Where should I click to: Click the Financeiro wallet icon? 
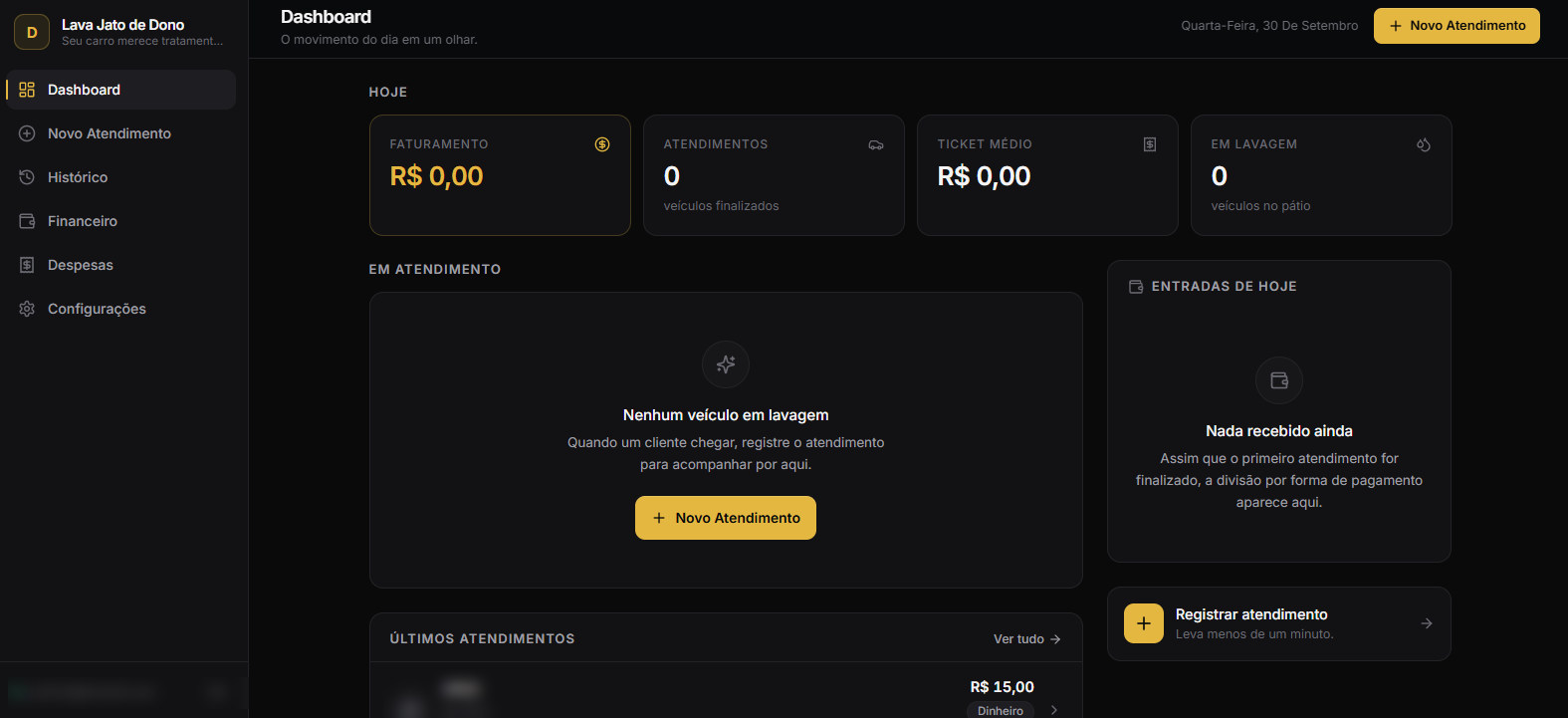27,221
